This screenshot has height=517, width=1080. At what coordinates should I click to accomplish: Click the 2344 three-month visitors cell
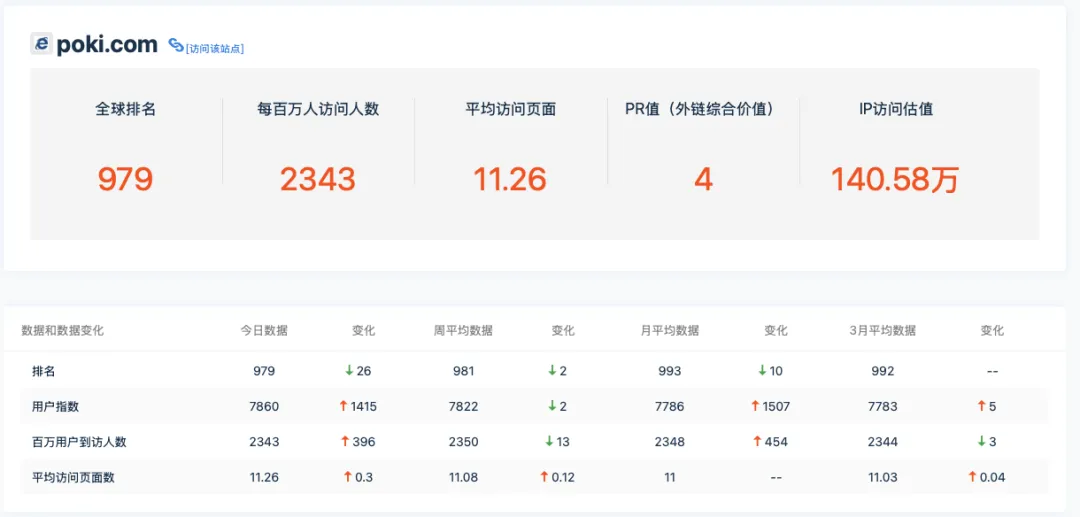click(x=883, y=442)
